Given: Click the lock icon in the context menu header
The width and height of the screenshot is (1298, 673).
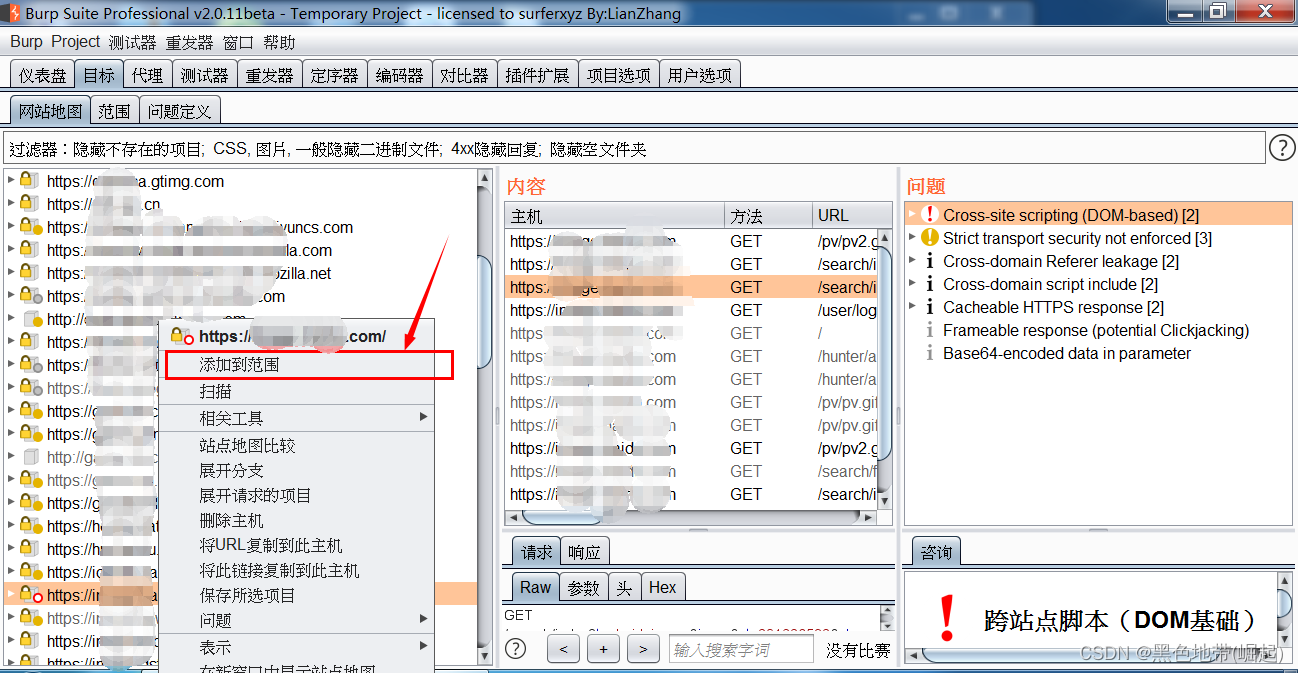Looking at the screenshot, I should 181,336.
